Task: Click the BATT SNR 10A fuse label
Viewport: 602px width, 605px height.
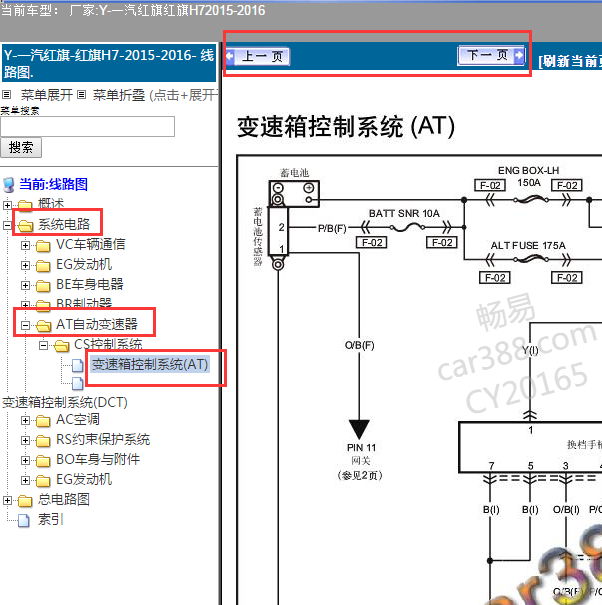Action: pyautogui.click(x=404, y=213)
